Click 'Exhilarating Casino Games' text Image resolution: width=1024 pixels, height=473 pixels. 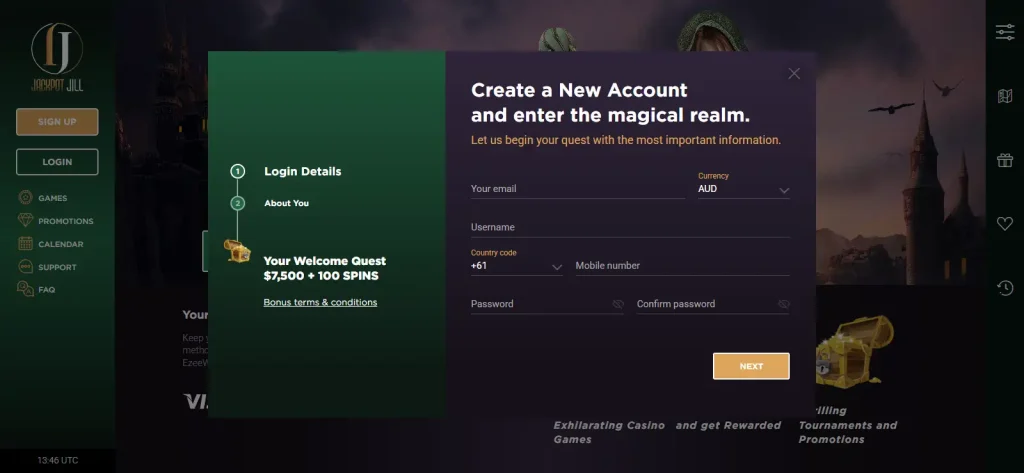pos(609,432)
